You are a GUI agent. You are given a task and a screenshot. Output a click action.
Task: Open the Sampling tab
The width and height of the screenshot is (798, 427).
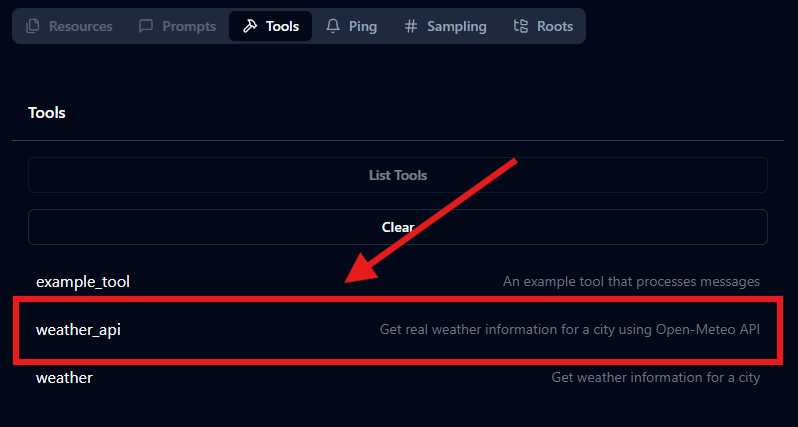[445, 26]
